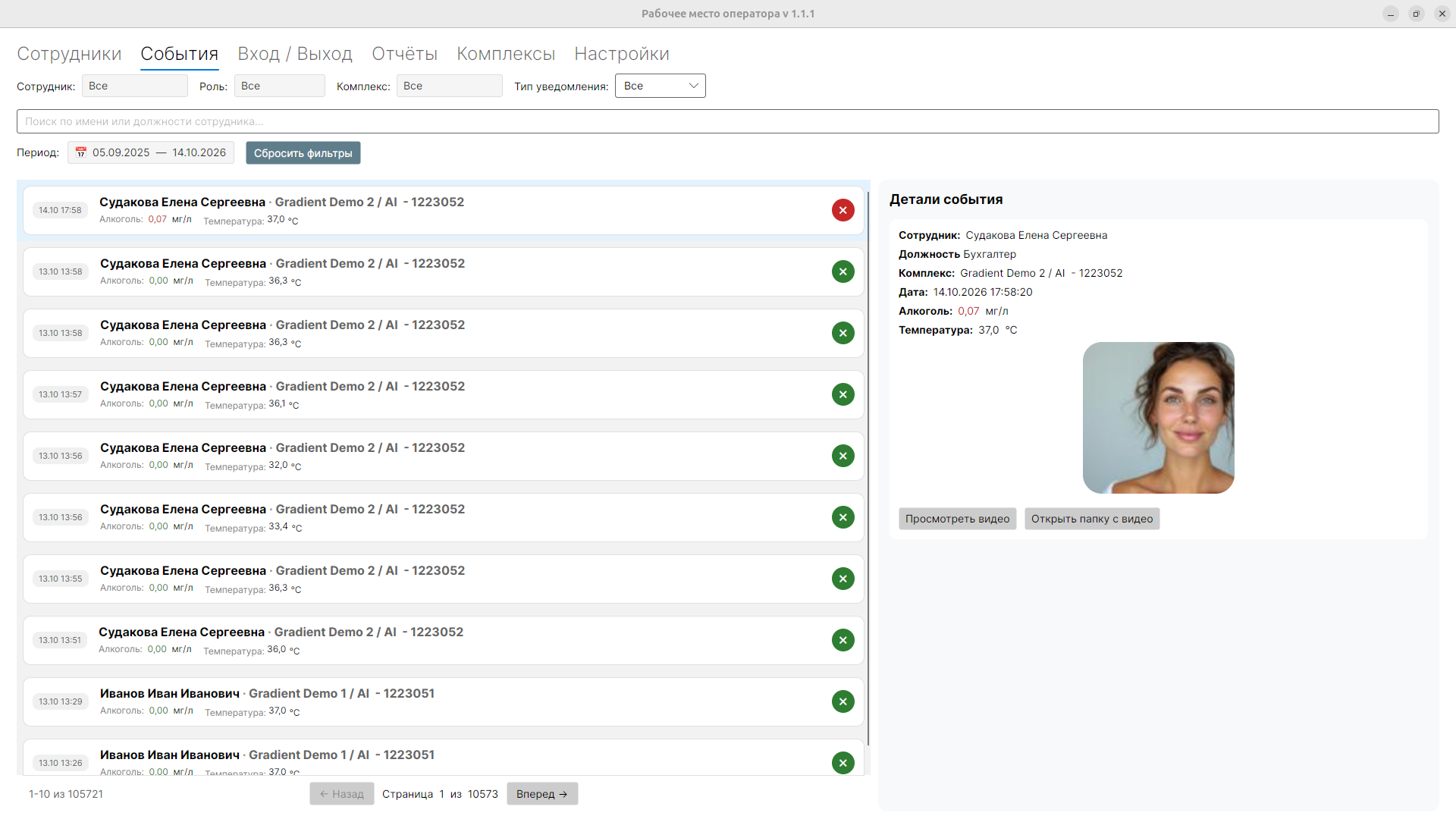Expand Тип уведомления dropdown

coord(661,86)
